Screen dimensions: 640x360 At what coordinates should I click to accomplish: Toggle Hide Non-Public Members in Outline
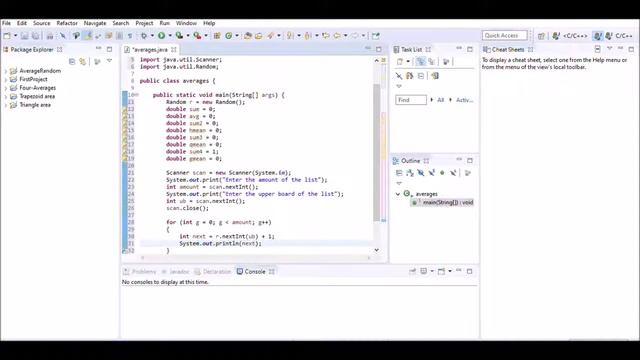click(x=442, y=173)
